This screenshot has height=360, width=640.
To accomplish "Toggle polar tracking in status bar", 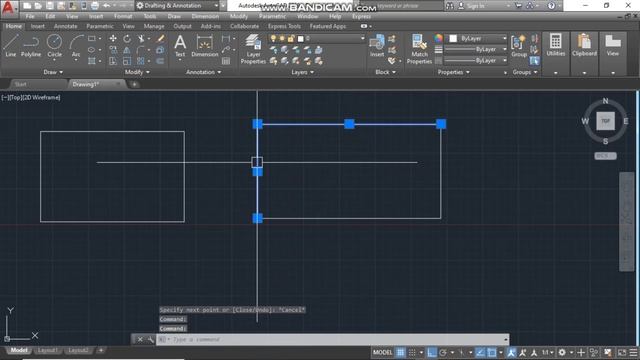I will pyautogui.click(x=443, y=352).
